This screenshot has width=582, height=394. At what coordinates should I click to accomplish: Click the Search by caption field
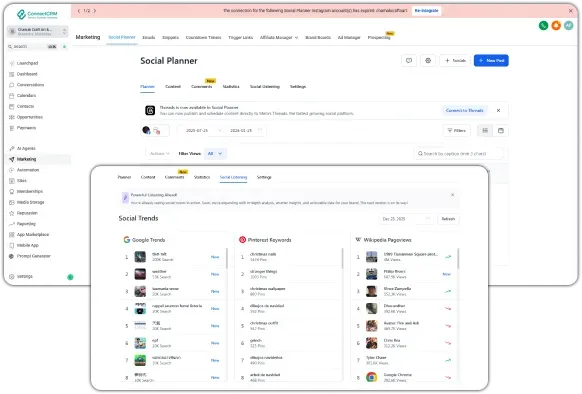coord(459,153)
